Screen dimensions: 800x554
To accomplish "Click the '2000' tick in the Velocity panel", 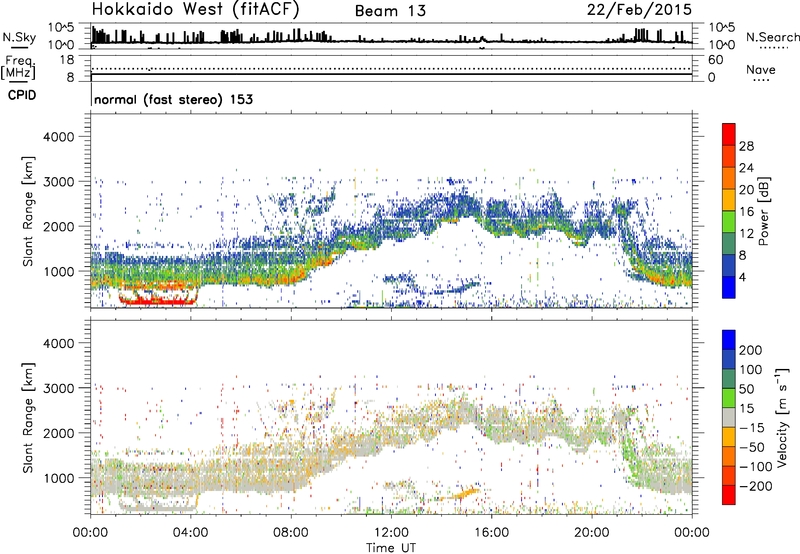I will coord(58,433).
